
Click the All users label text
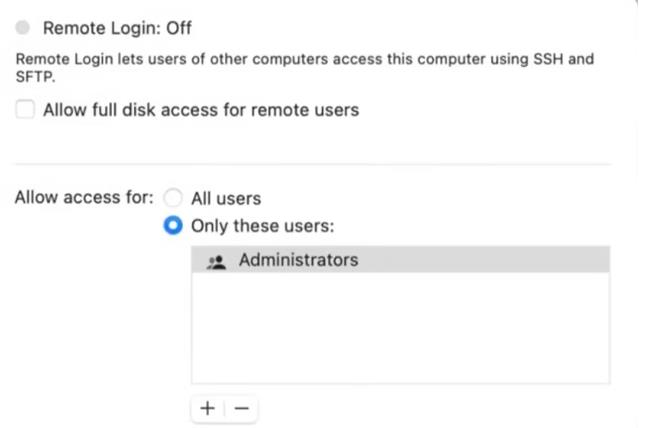click(x=226, y=198)
